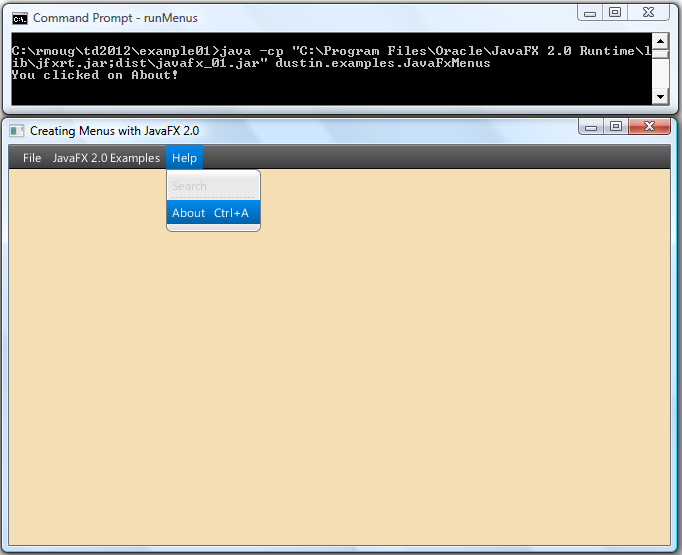
Task: Click the JavaFX window title icon
Action: click(x=17, y=131)
